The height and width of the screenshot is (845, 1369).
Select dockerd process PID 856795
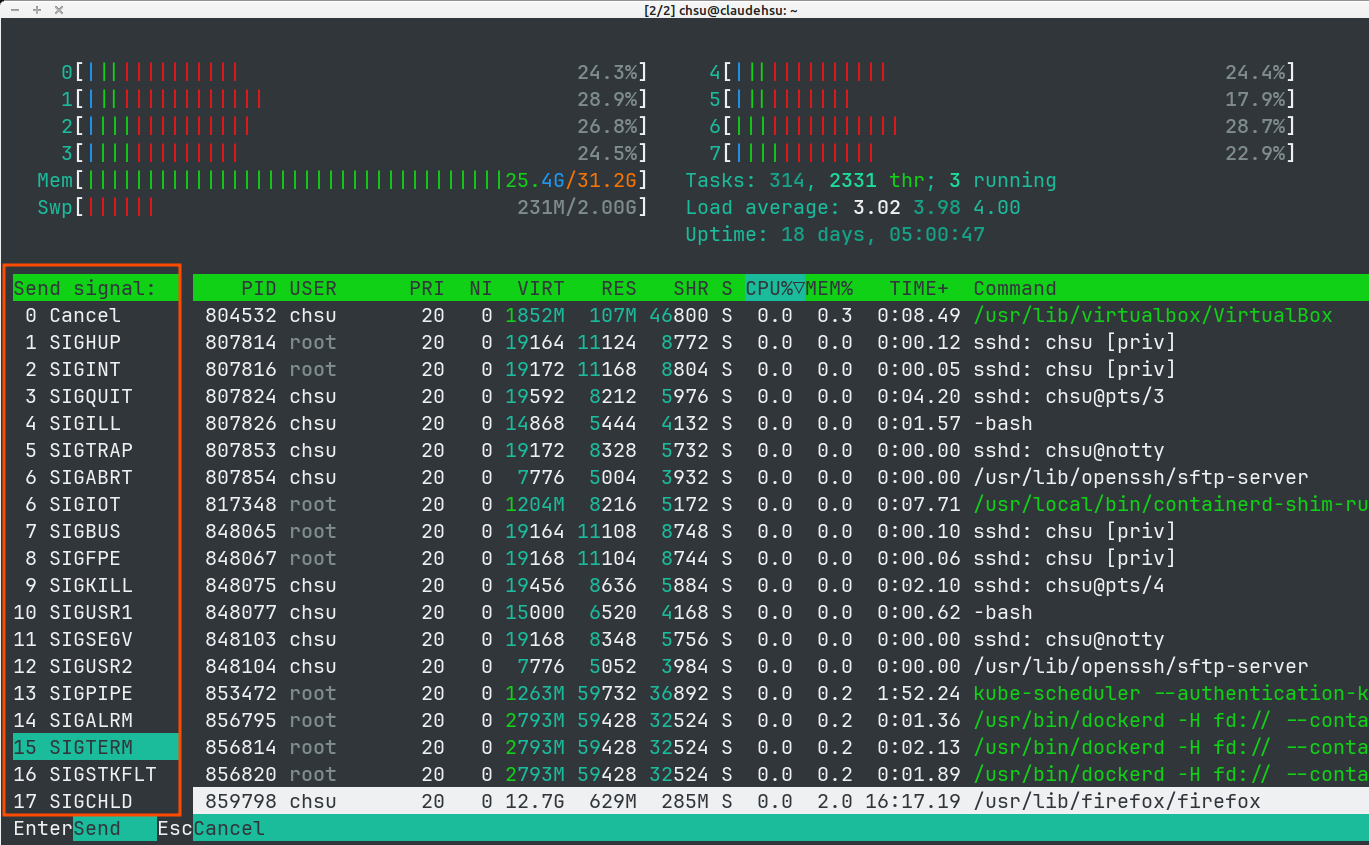[781, 720]
